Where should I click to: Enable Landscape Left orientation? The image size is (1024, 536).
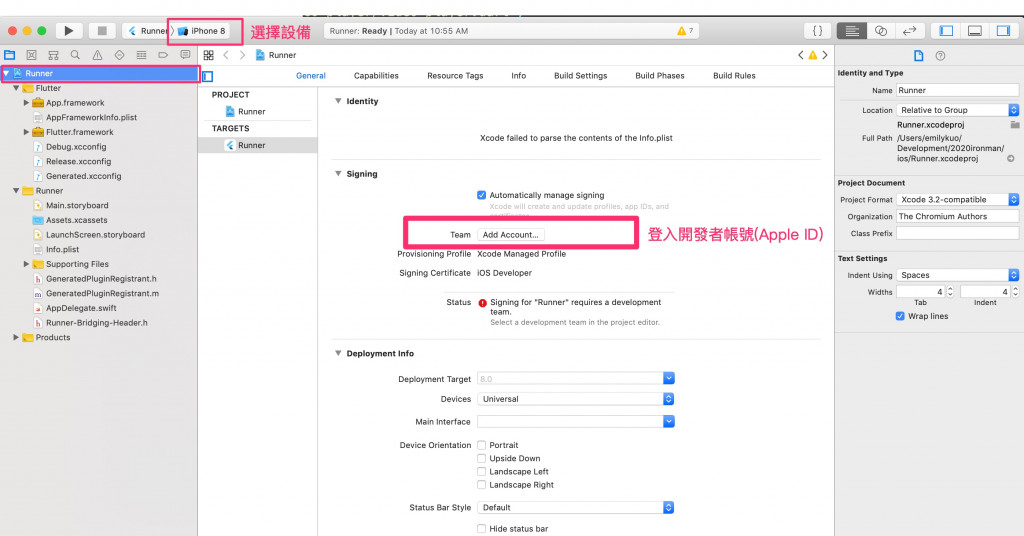point(481,471)
